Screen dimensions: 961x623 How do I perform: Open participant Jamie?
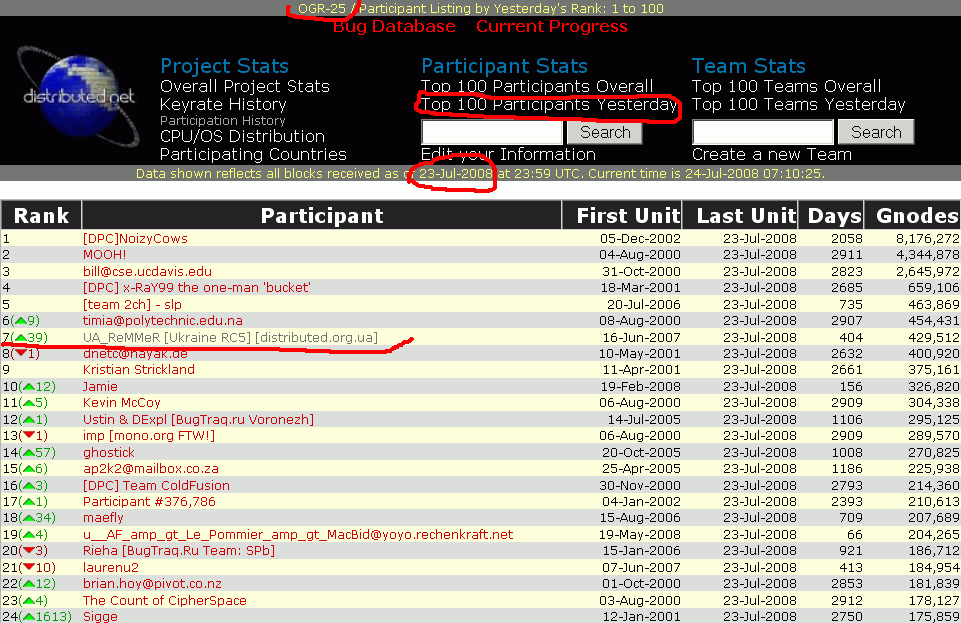[100, 387]
